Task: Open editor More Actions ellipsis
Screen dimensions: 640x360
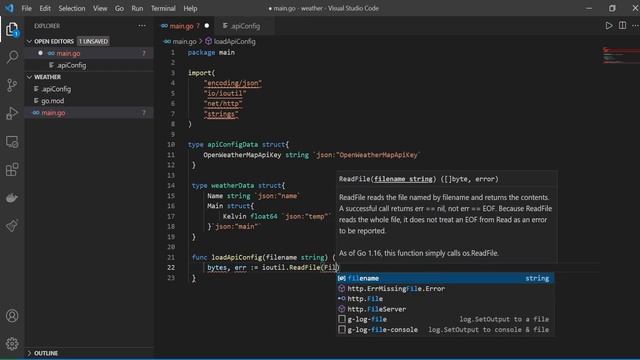Action: [x=636, y=26]
